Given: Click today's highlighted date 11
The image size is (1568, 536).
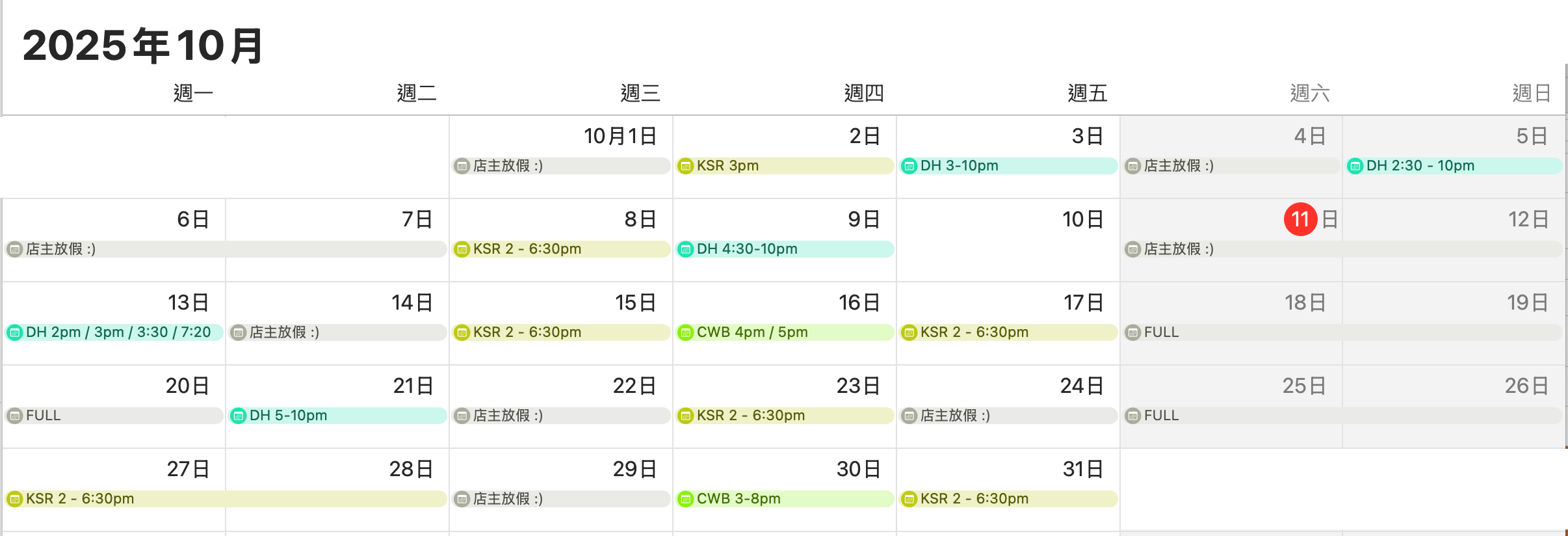Looking at the screenshot, I should (x=1300, y=219).
